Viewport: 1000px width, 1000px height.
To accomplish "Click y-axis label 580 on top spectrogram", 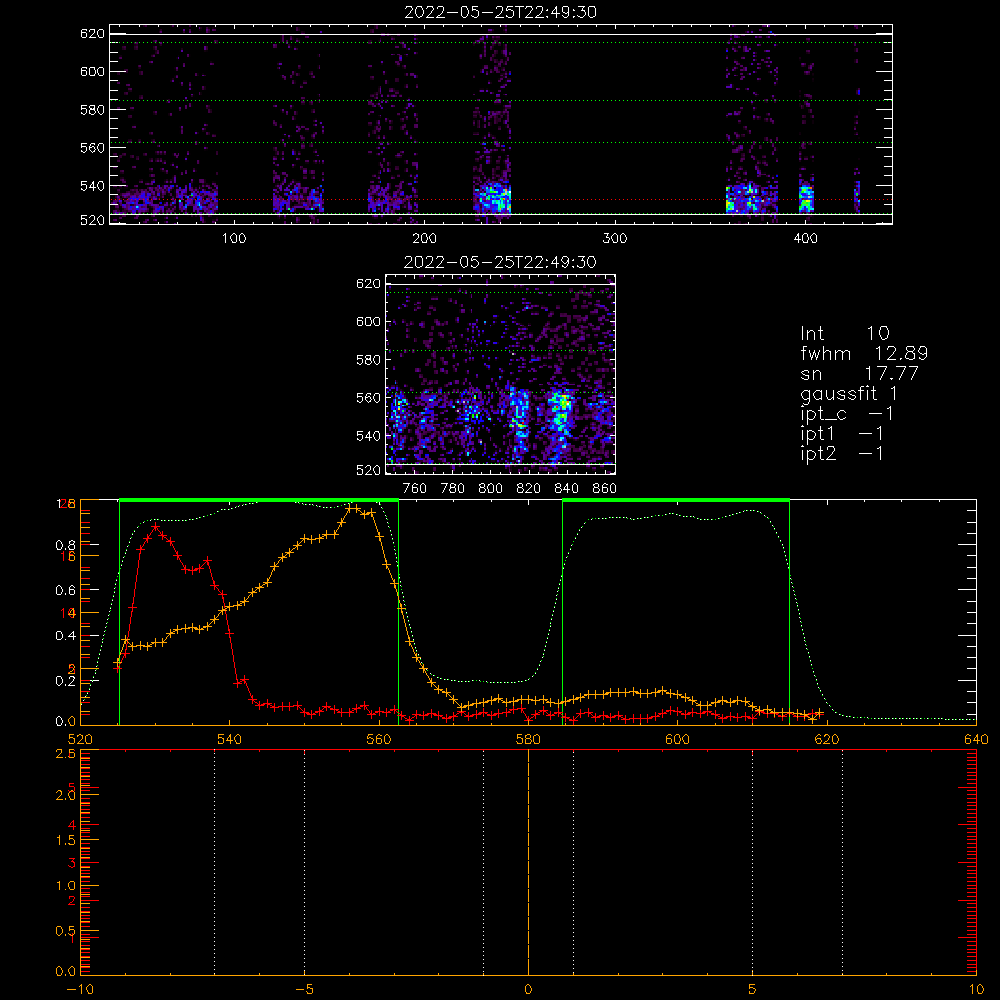I will coord(92,110).
